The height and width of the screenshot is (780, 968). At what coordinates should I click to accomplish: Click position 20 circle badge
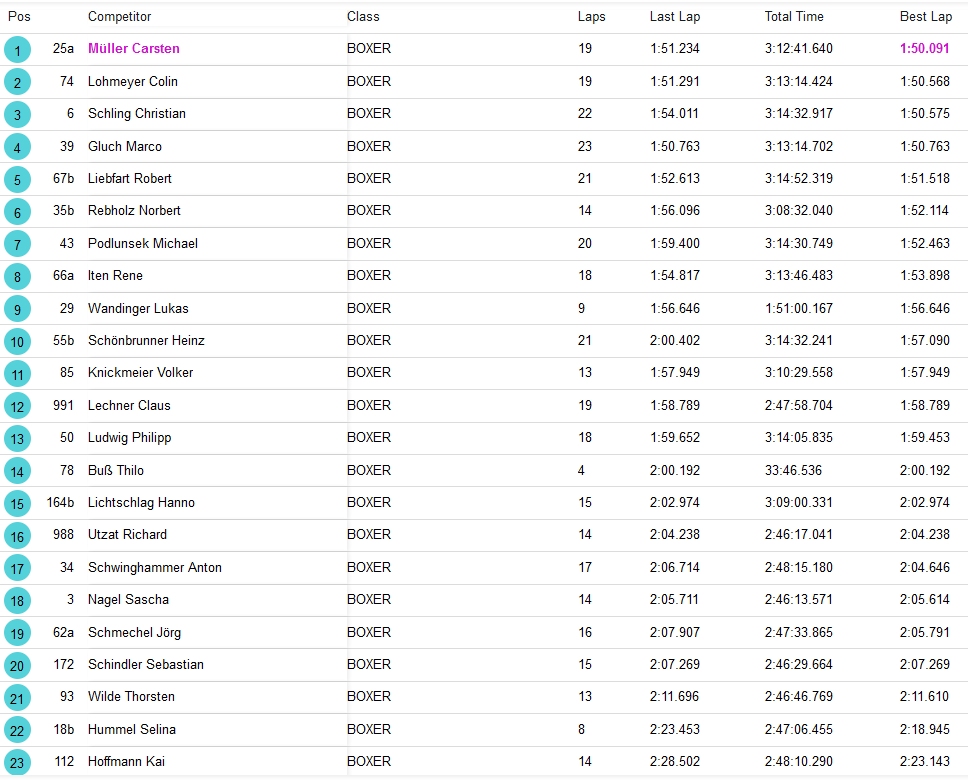(x=17, y=665)
